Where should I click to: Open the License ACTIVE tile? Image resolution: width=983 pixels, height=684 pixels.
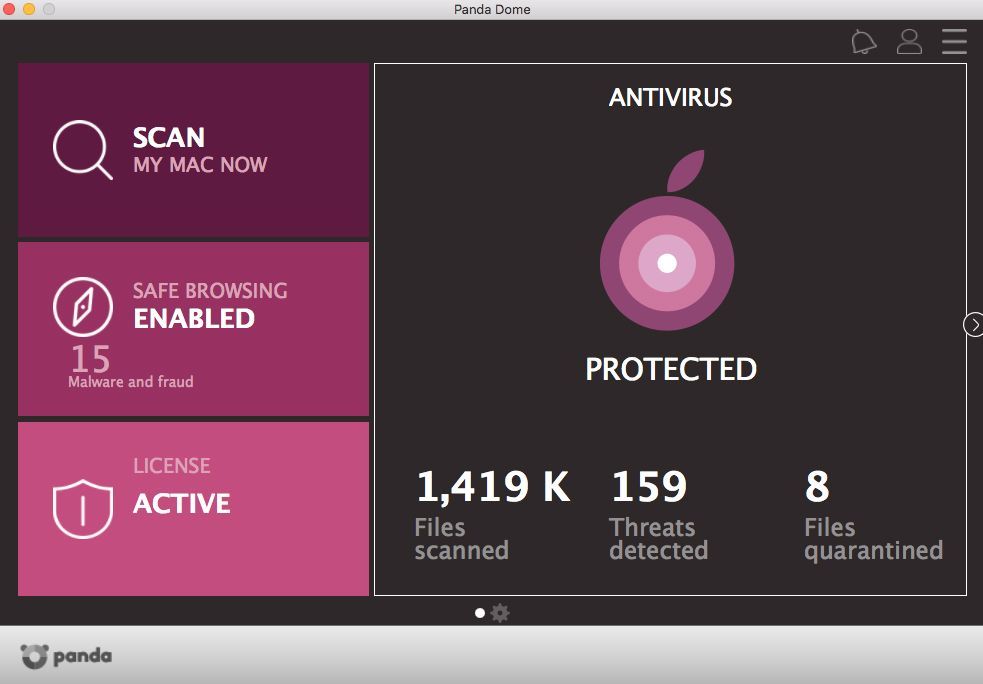point(193,508)
